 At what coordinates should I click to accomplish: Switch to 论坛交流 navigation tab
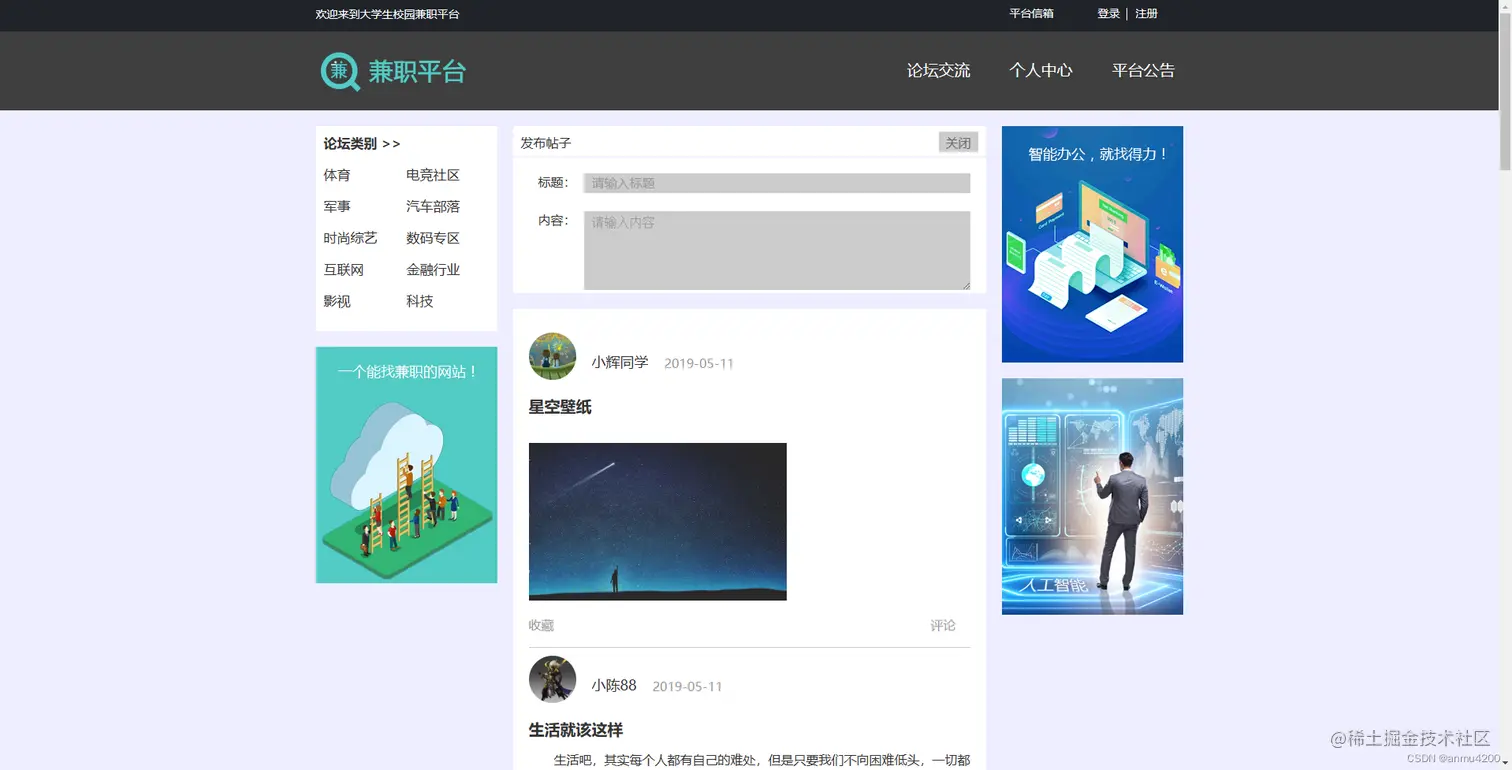(937, 70)
